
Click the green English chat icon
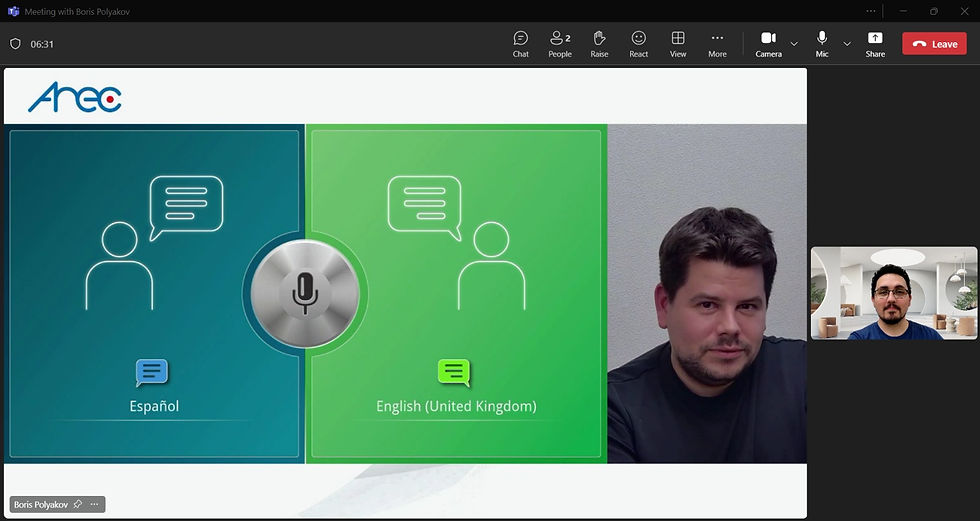[454, 372]
